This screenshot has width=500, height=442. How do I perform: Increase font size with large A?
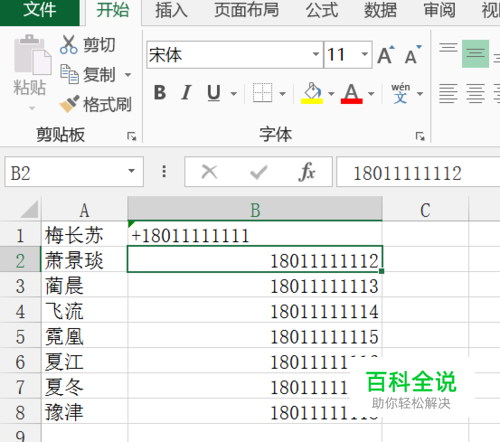386,55
